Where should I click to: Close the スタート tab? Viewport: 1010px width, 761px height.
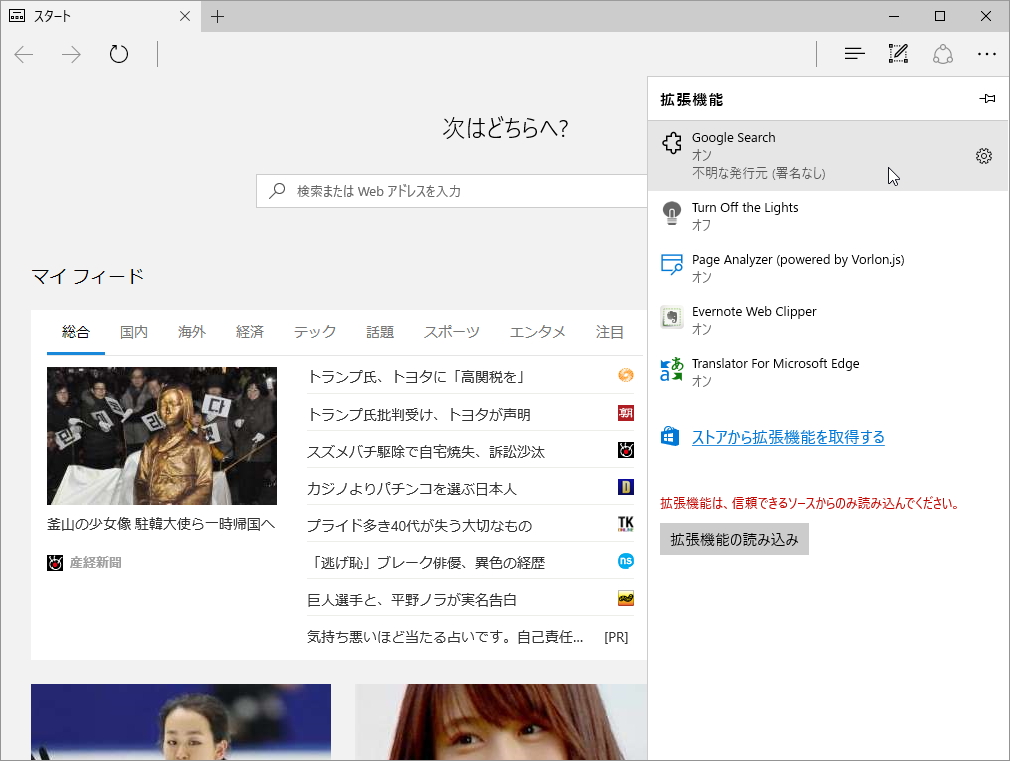click(x=185, y=16)
